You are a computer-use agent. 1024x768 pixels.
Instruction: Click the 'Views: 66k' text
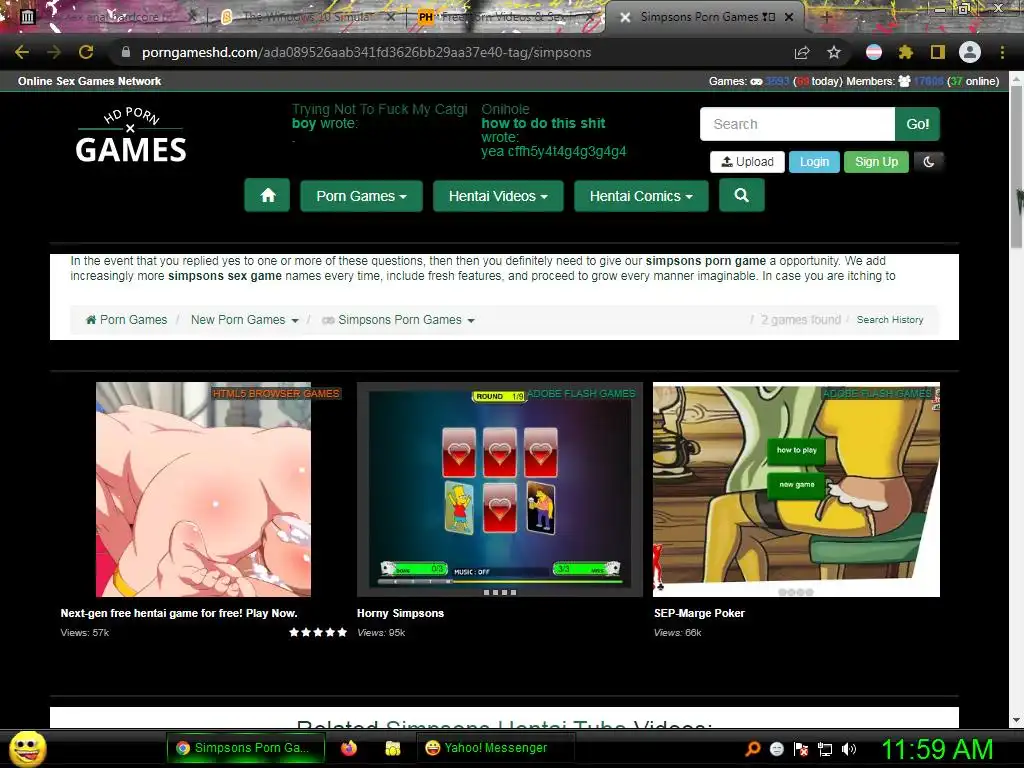pos(678,633)
